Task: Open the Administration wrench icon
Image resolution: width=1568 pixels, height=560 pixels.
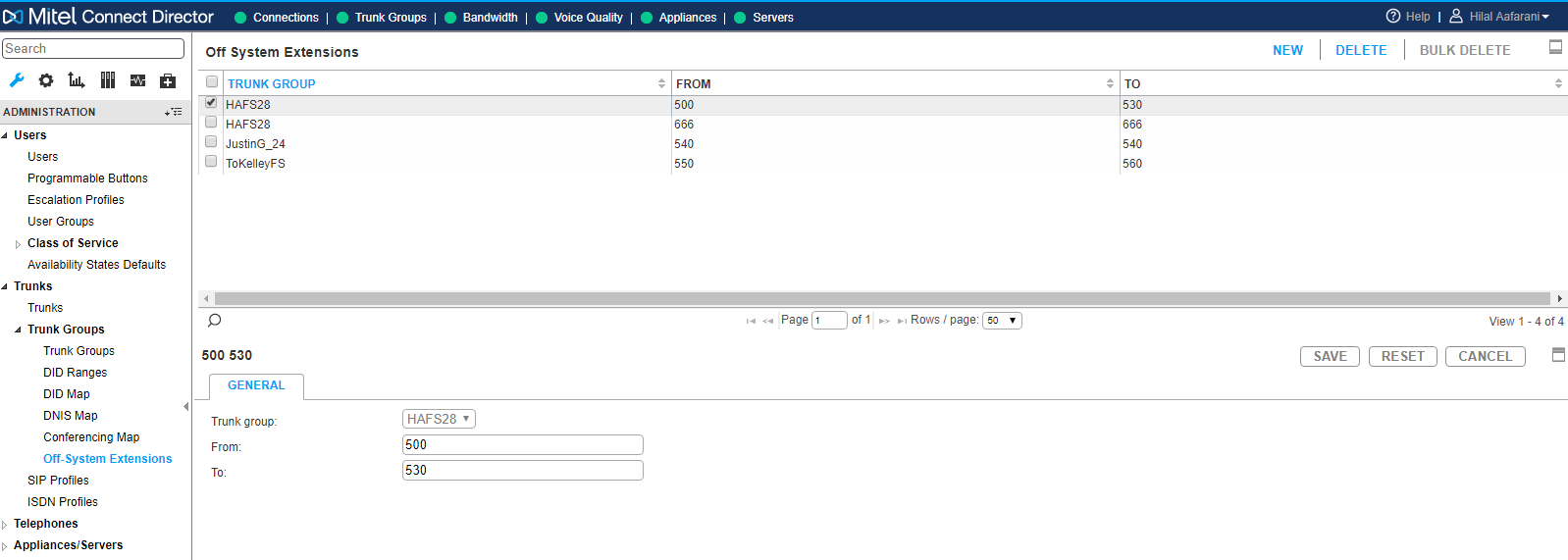Action: click(17, 80)
